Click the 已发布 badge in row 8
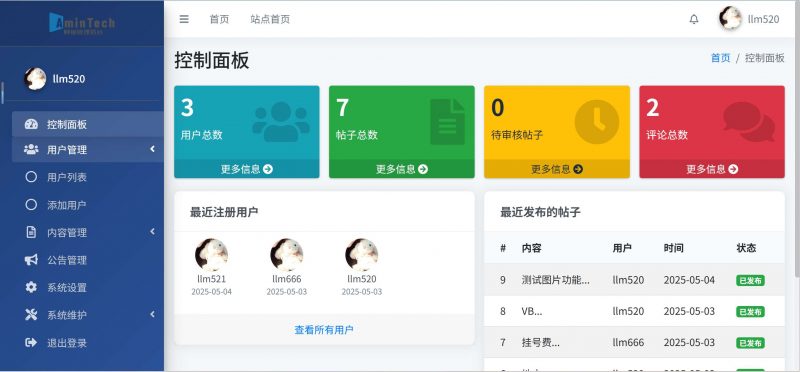The width and height of the screenshot is (800, 372). (750, 312)
